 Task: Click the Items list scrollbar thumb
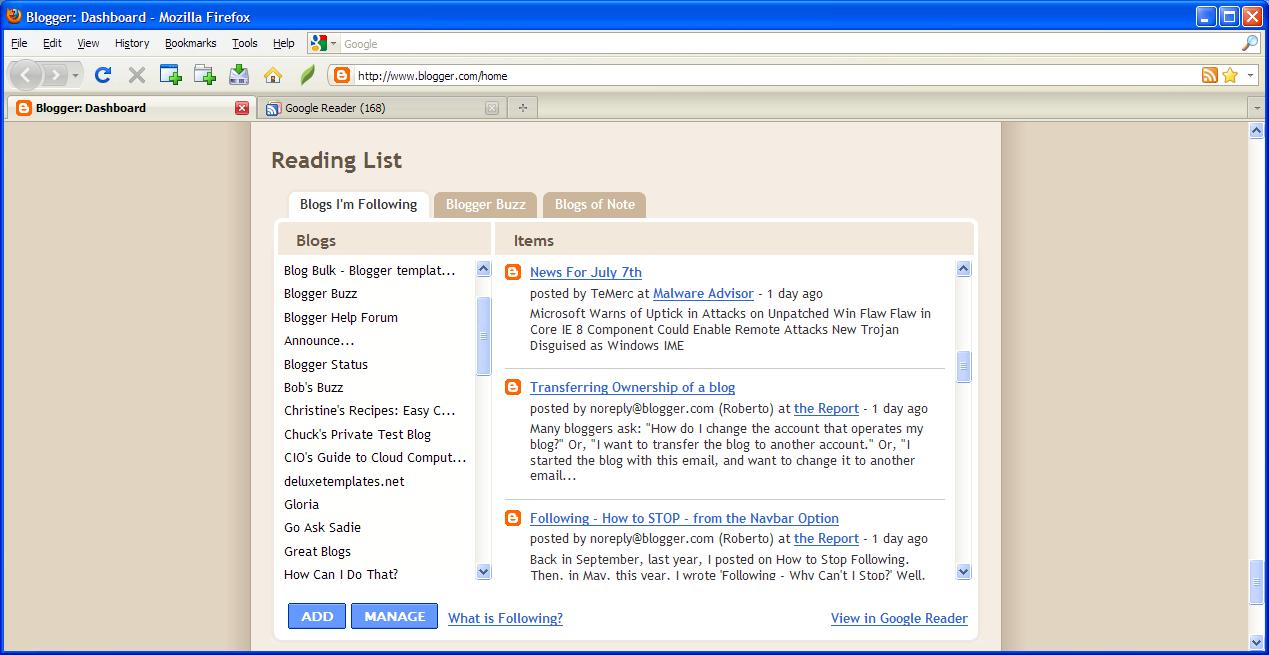[964, 367]
